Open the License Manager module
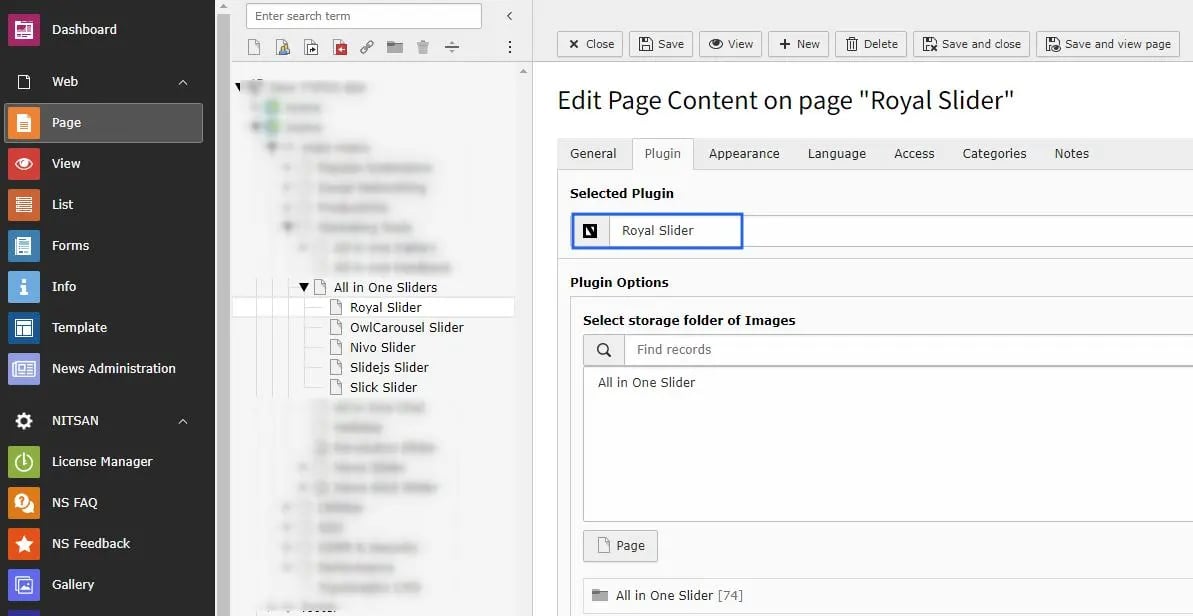Viewport: 1193px width, 616px height. point(103,462)
